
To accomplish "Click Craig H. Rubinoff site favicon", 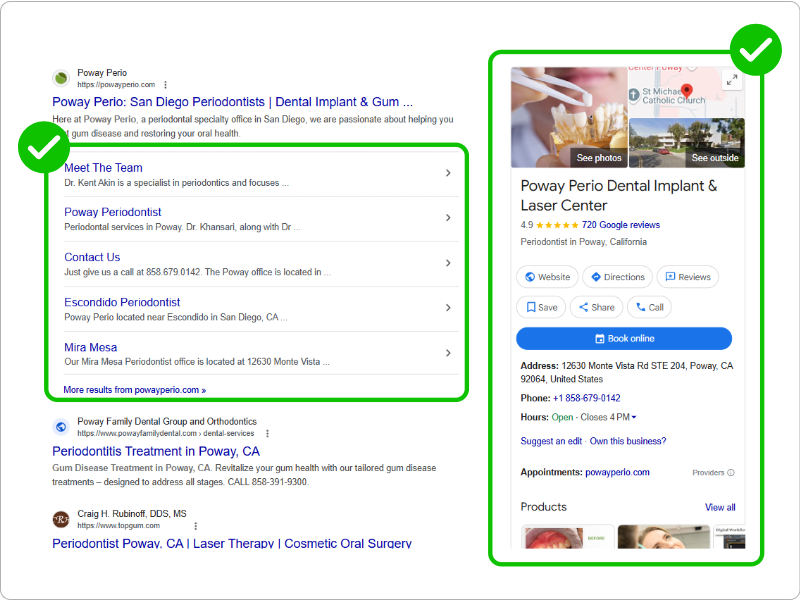I will 61,519.
